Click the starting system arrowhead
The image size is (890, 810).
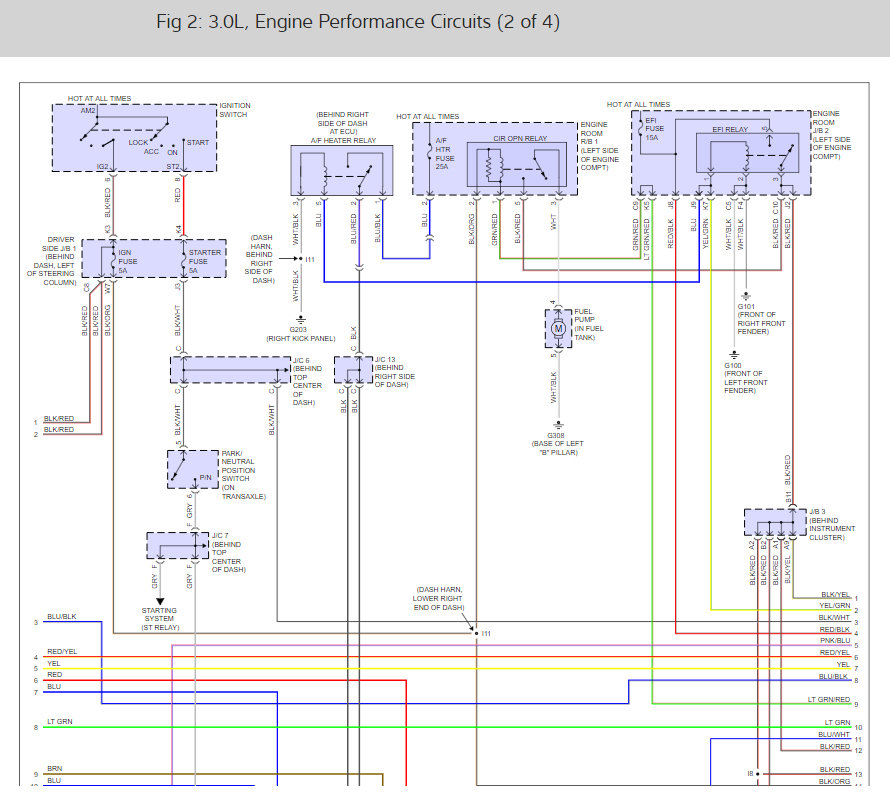pyautogui.click(x=160, y=601)
